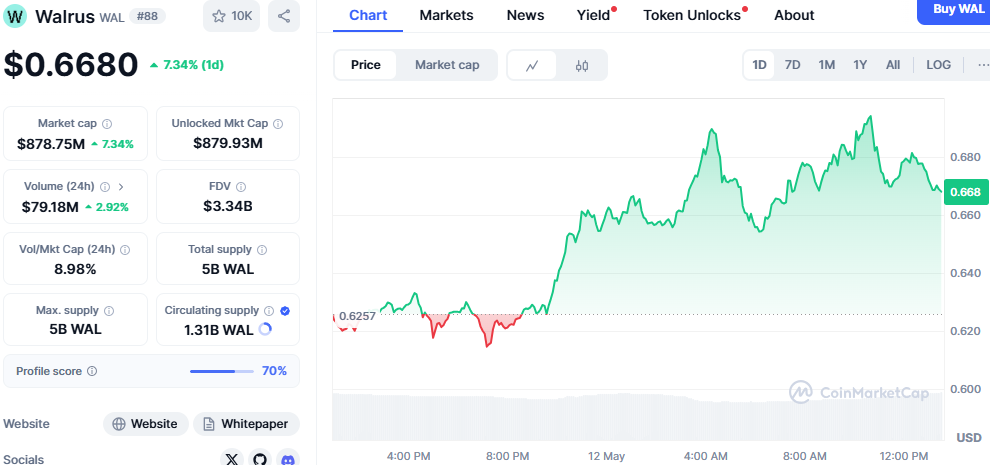Set chart range to All
Image resolution: width=990 pixels, height=465 pixels.
tap(893, 65)
